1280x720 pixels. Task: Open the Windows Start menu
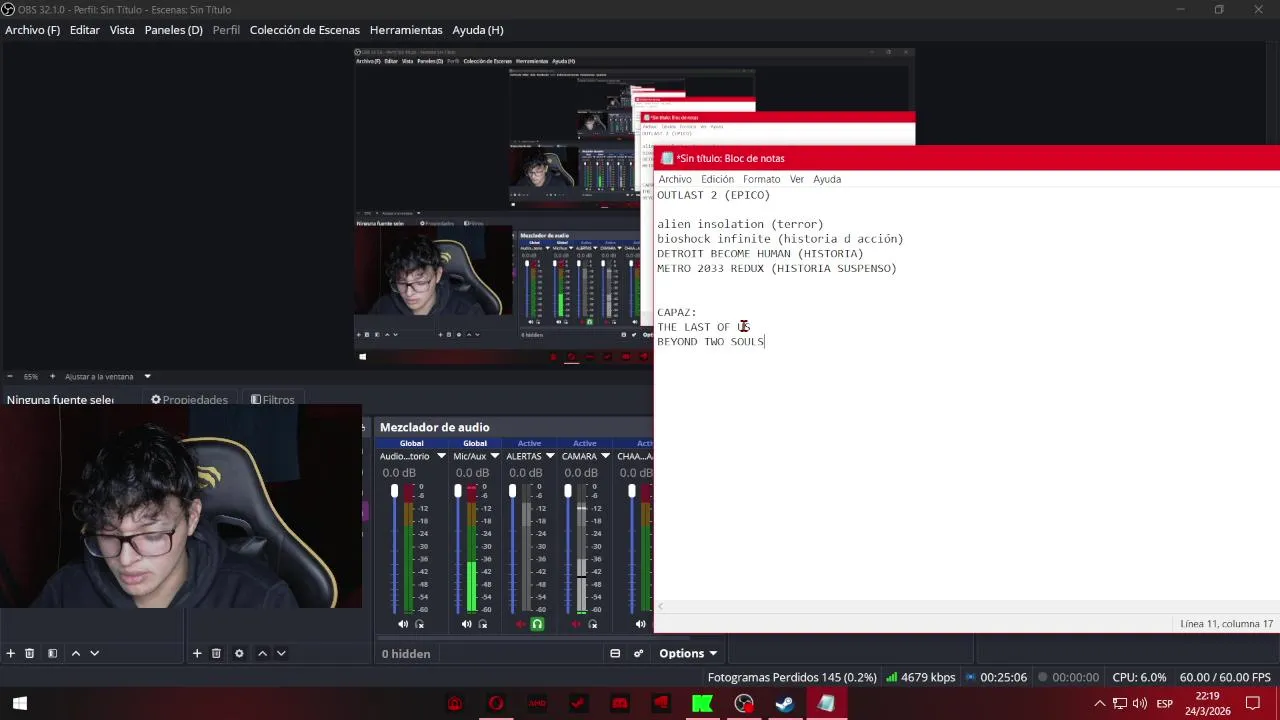pyautogui.click(x=20, y=703)
